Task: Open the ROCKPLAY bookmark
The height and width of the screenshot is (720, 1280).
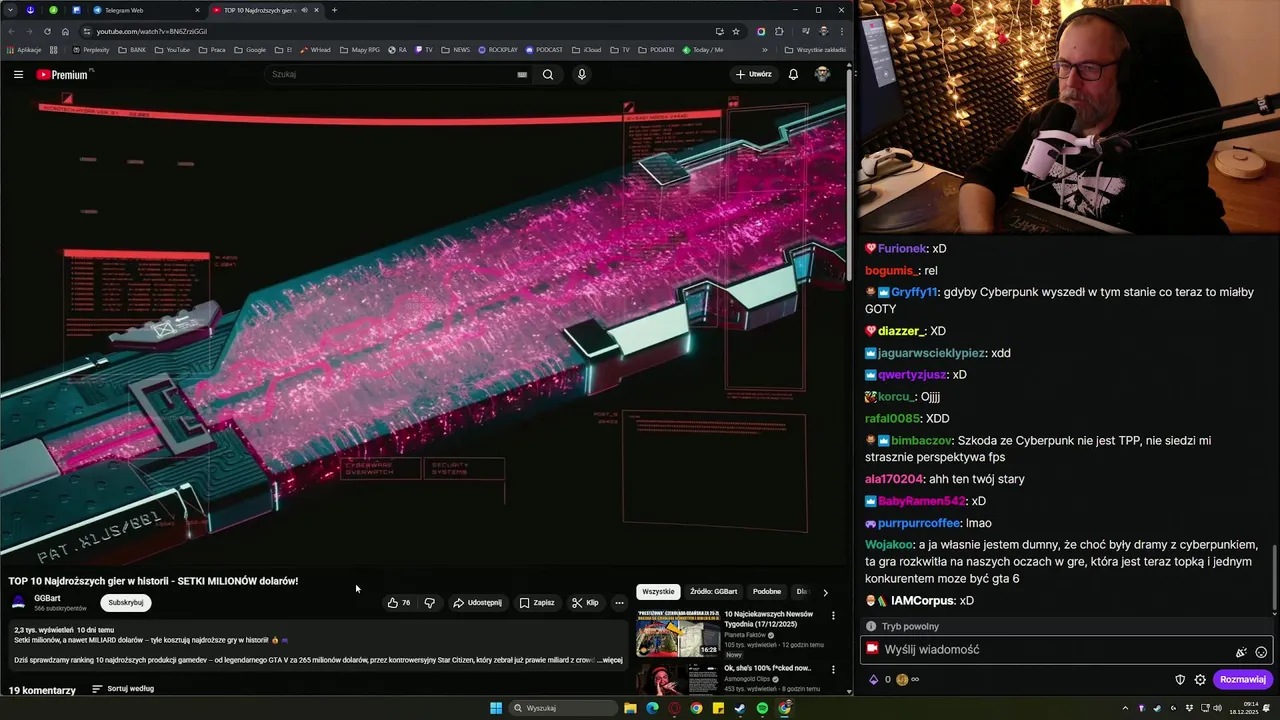Action: click(x=498, y=49)
